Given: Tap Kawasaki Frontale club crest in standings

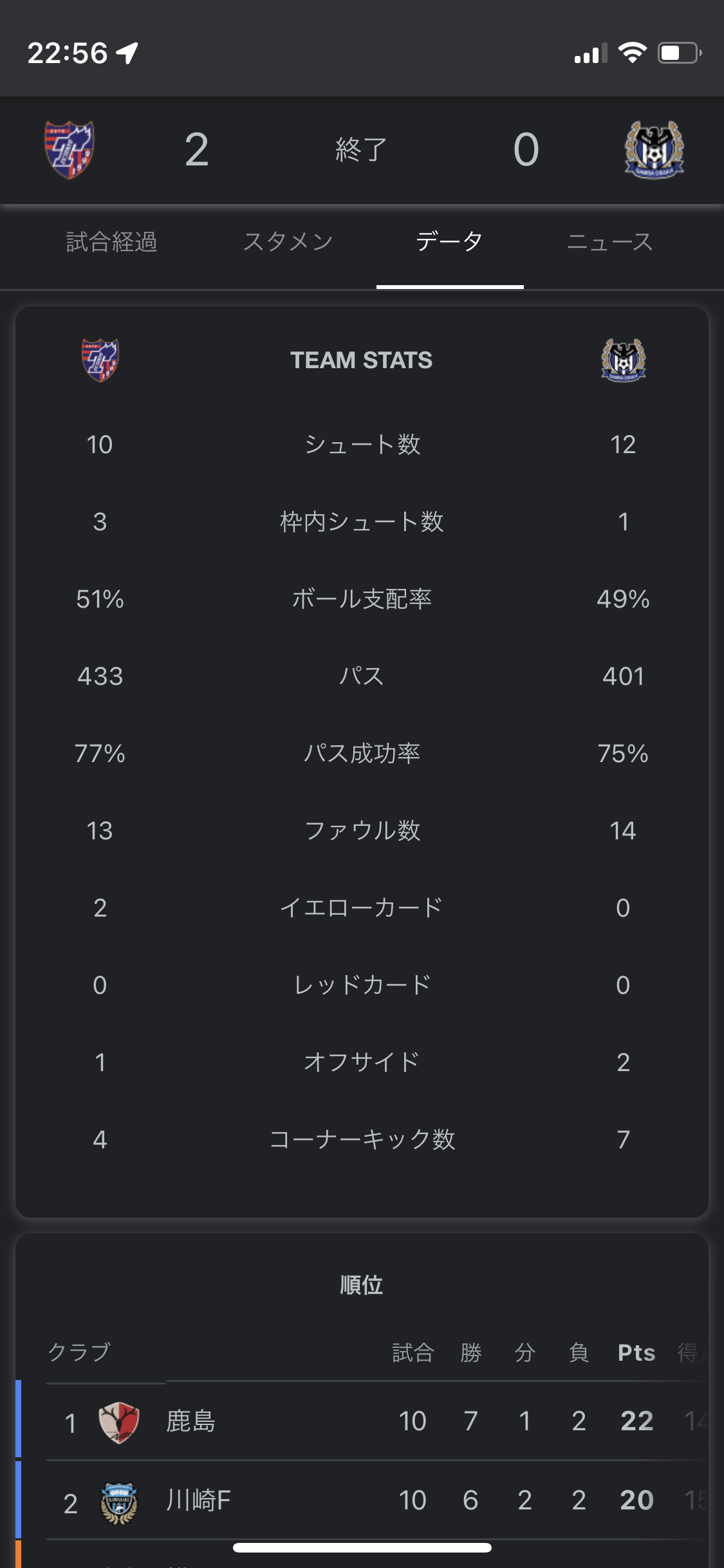Looking at the screenshot, I should (119, 1502).
